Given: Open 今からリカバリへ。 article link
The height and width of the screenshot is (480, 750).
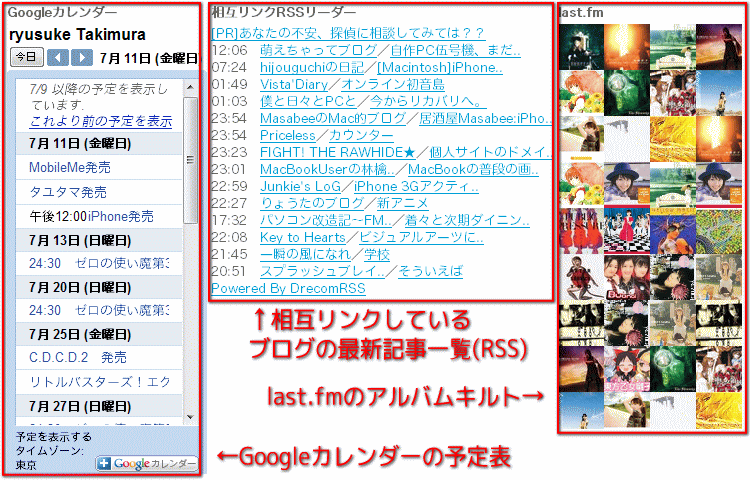Looking at the screenshot, I should coord(428,101).
